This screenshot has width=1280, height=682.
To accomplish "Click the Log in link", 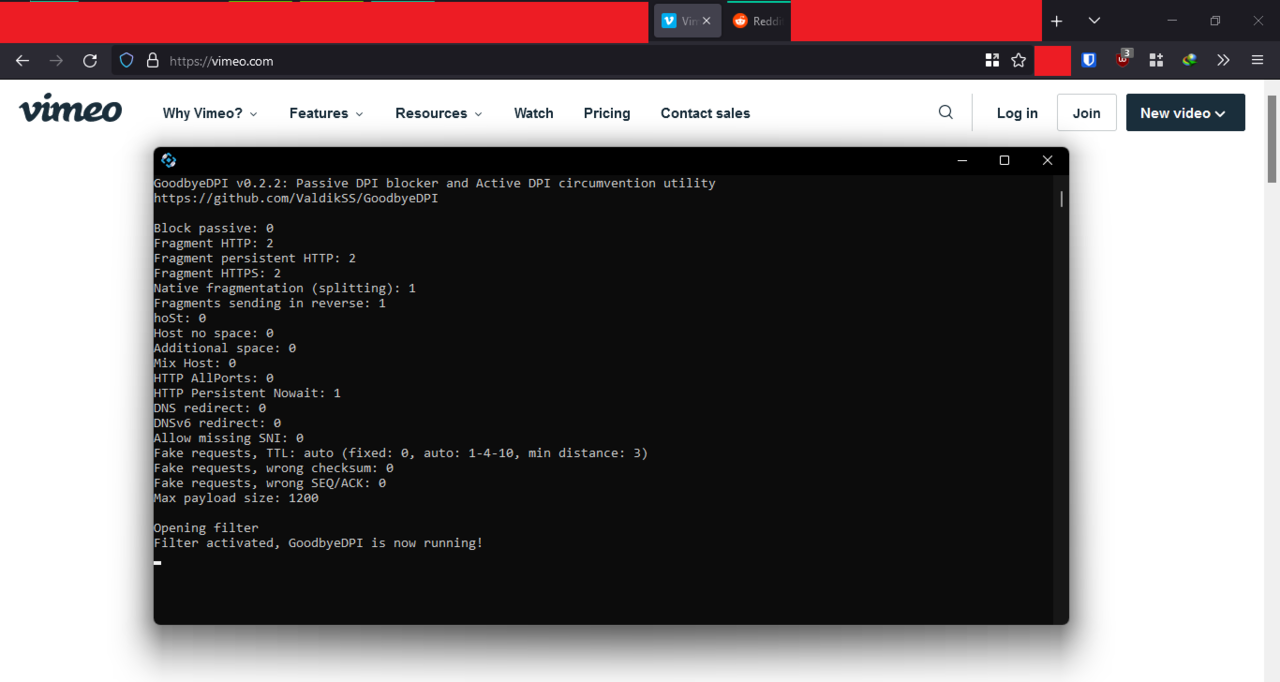I will 1017,114.
